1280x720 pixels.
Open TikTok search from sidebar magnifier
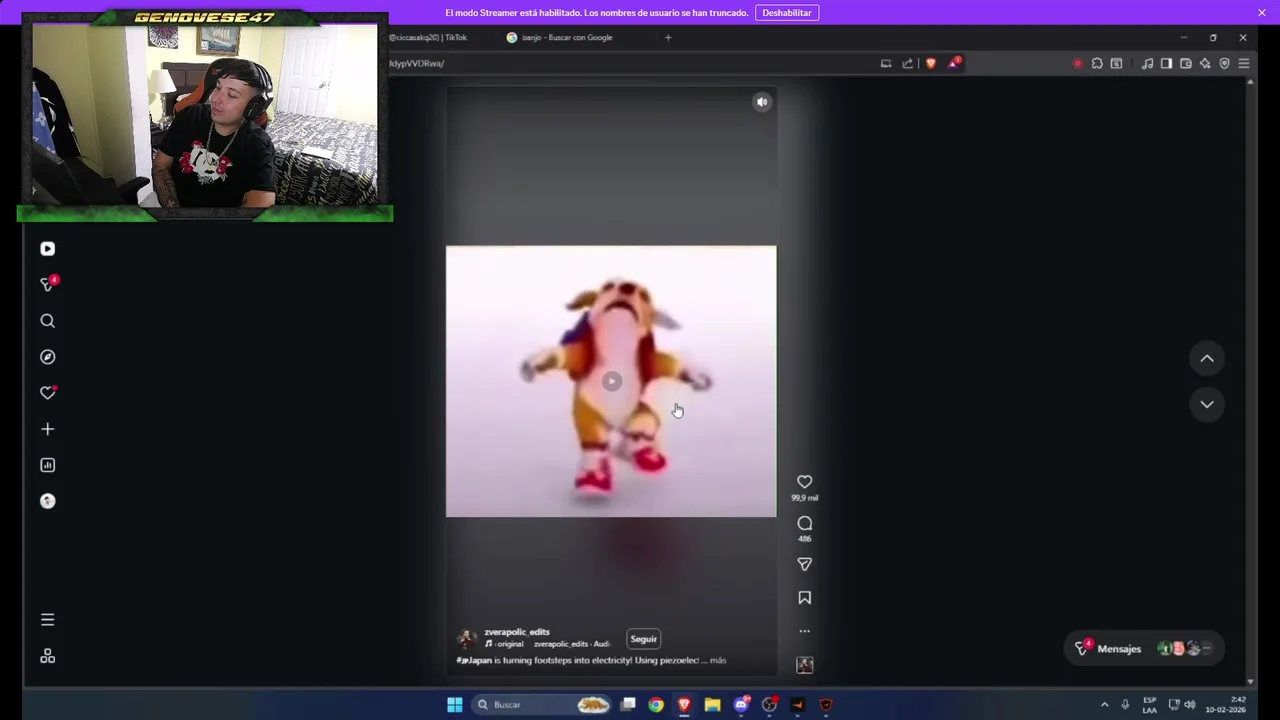[47, 321]
